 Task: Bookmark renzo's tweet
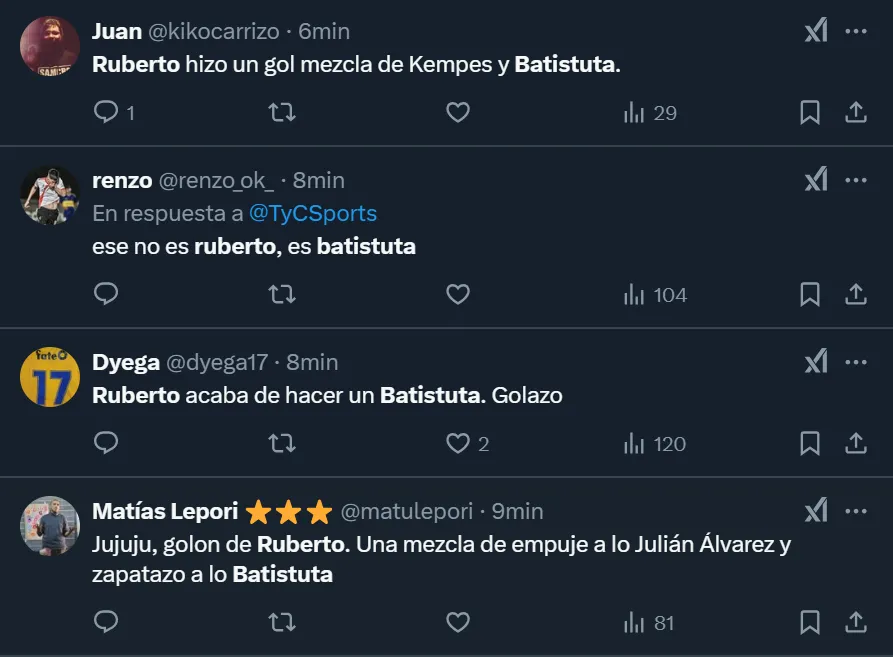coord(810,295)
